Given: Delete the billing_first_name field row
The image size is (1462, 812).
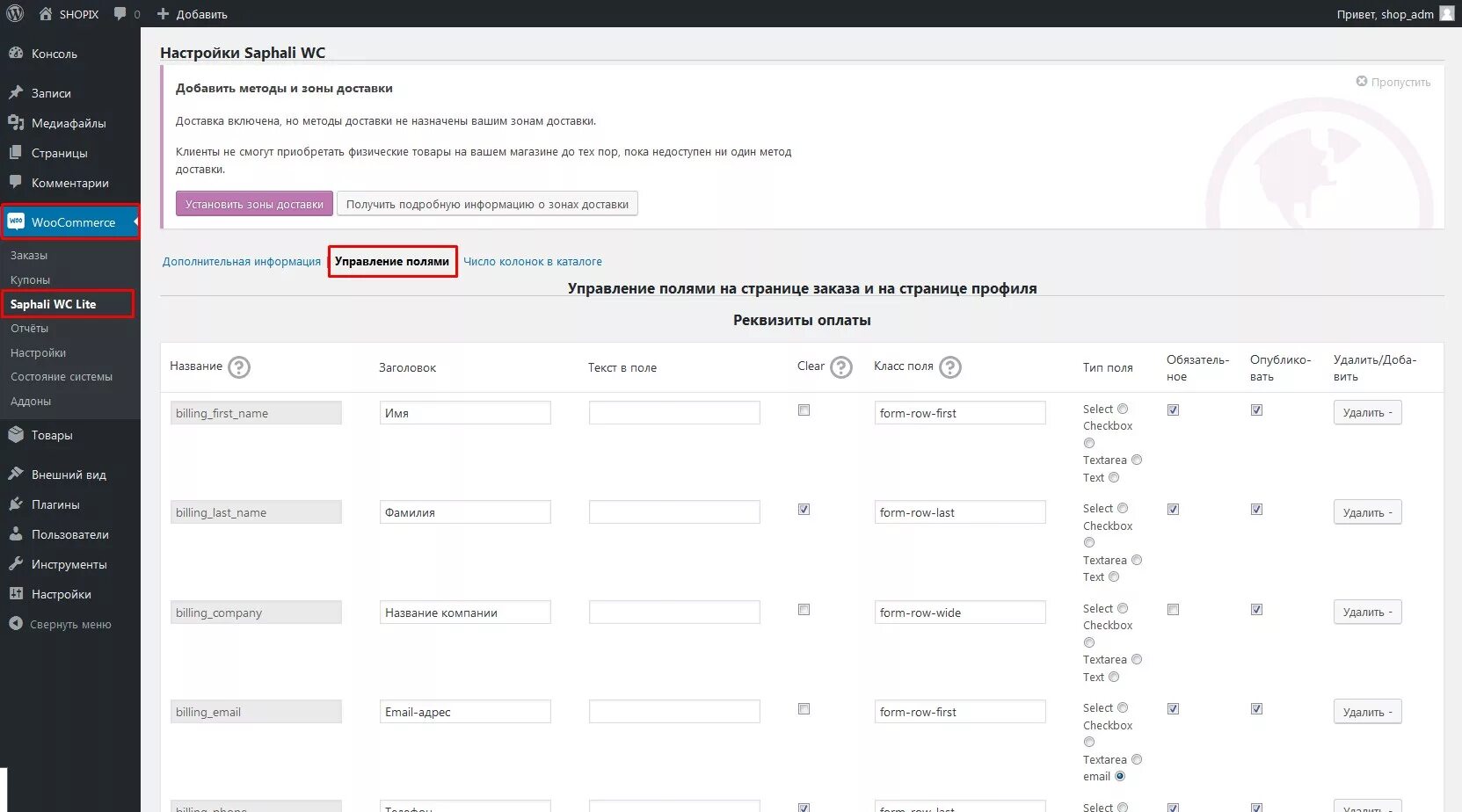Looking at the screenshot, I should click(x=1367, y=412).
